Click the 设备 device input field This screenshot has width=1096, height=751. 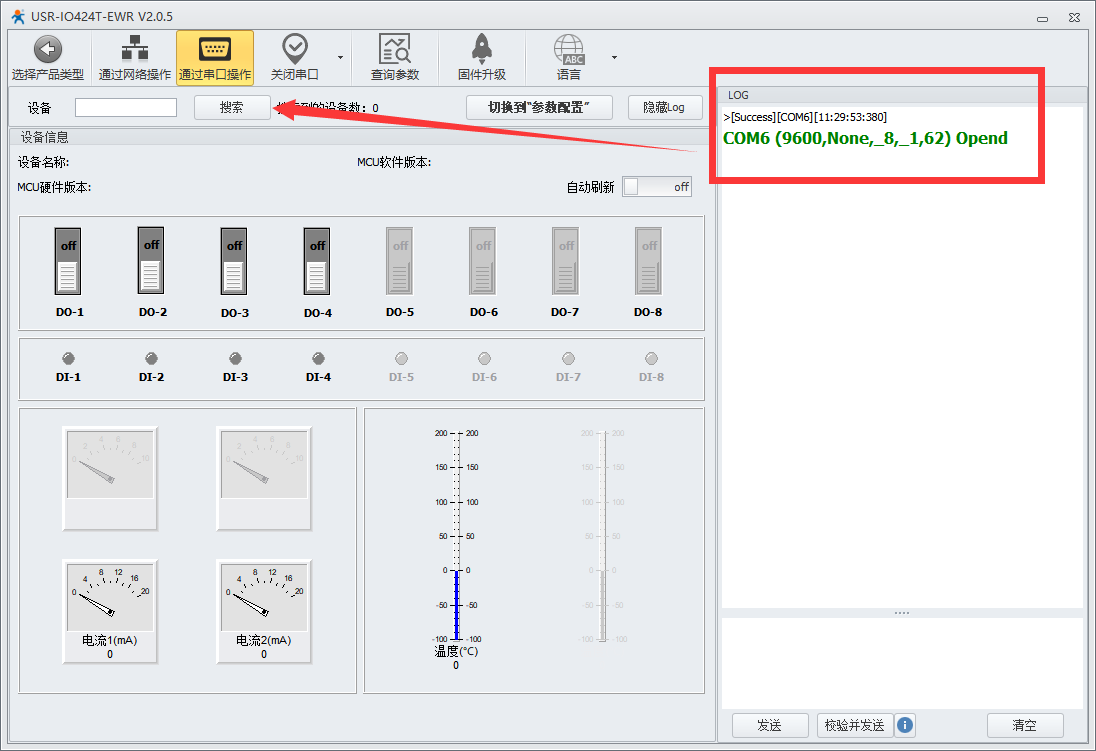tap(126, 108)
